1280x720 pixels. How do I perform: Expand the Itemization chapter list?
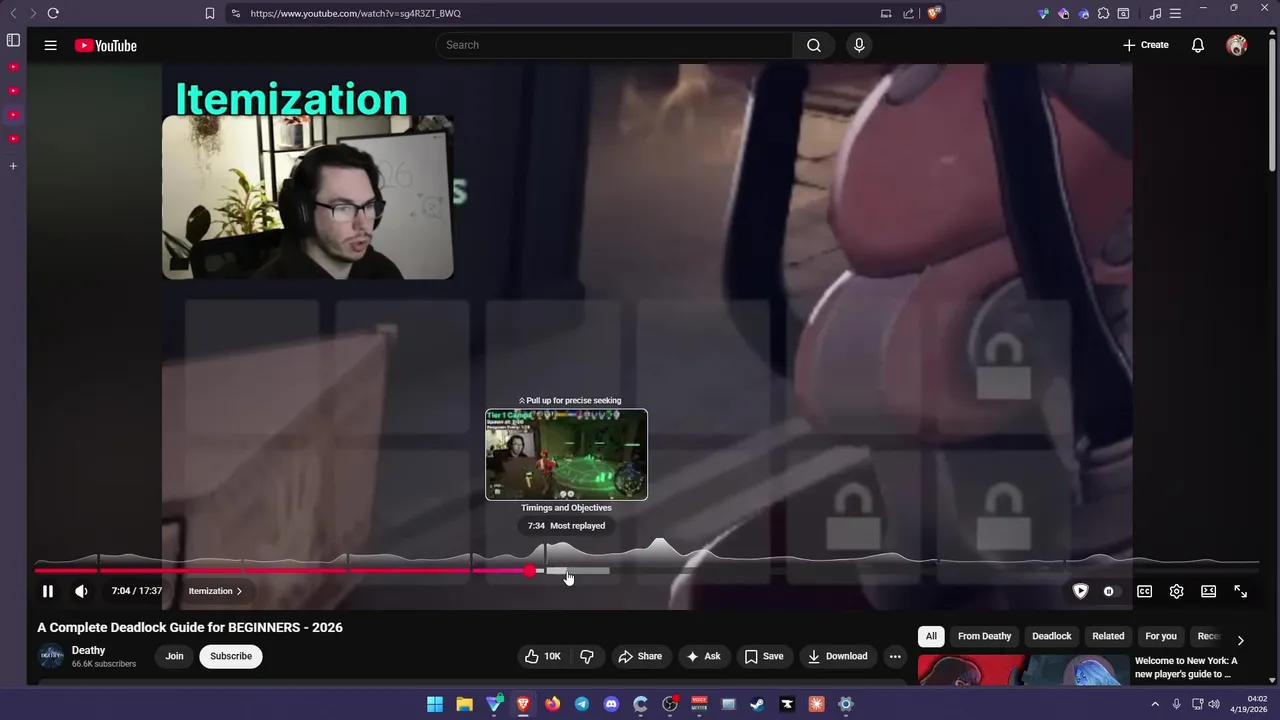click(x=215, y=591)
